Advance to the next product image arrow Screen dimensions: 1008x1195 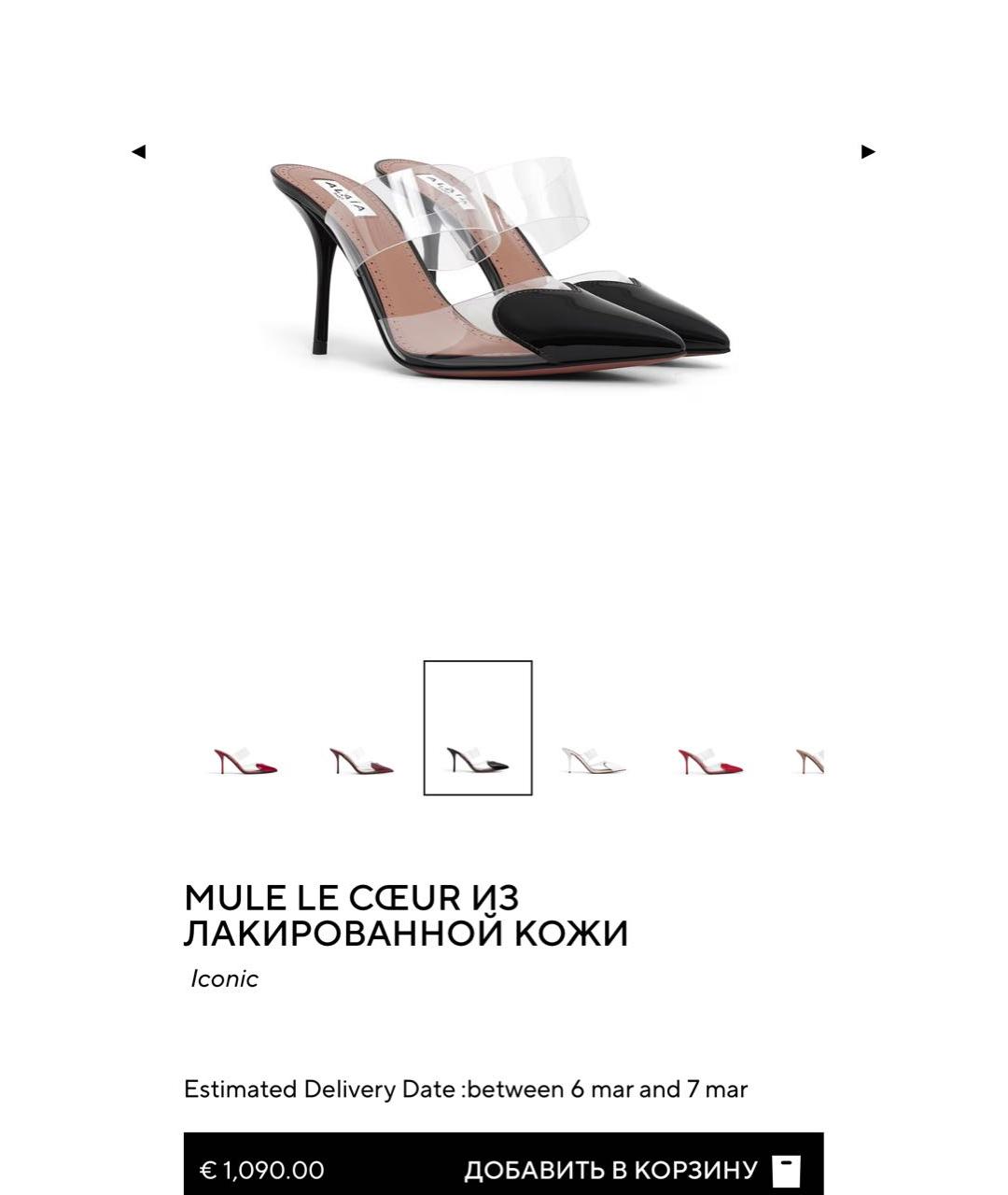[x=868, y=151]
